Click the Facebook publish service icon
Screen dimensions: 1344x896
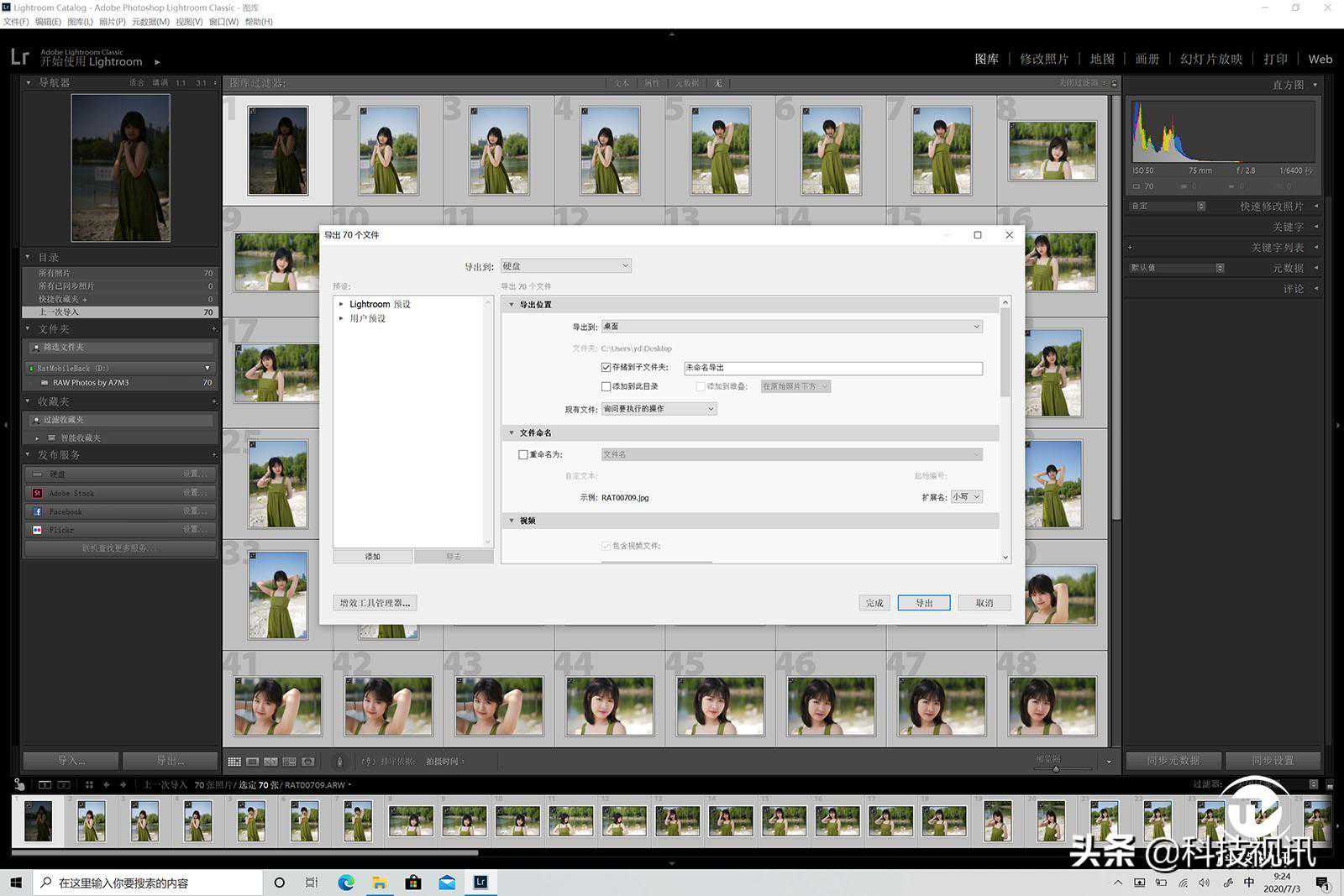point(37,511)
